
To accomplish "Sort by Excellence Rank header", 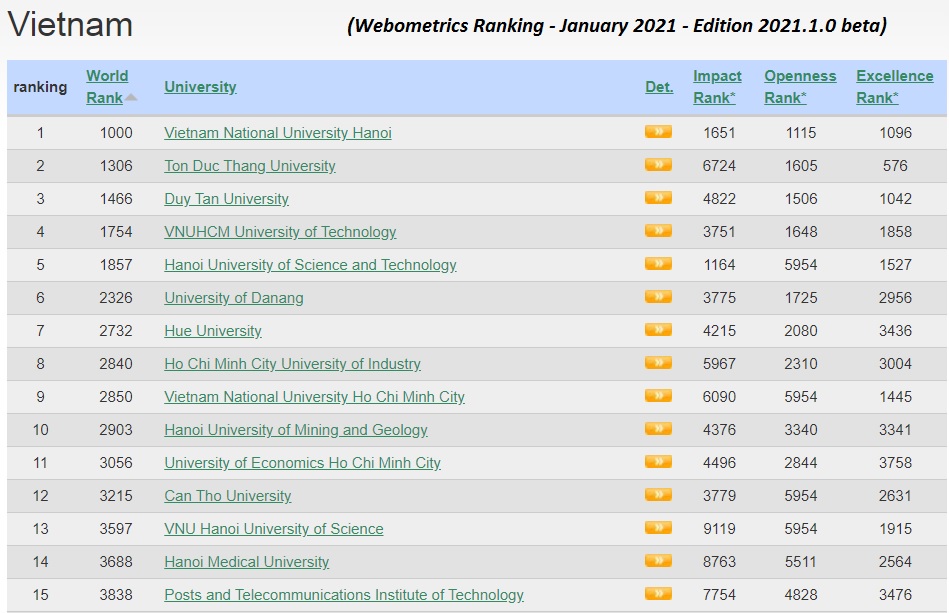I will point(894,86).
